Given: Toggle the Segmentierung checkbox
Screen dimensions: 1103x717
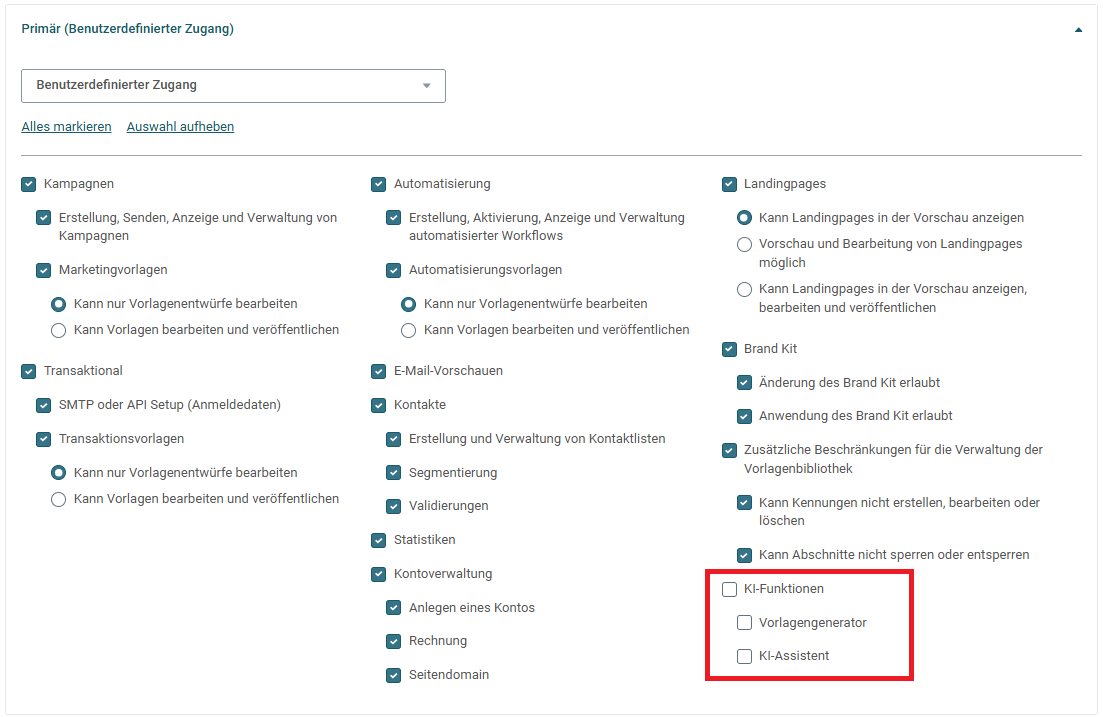Looking at the screenshot, I should click(394, 473).
